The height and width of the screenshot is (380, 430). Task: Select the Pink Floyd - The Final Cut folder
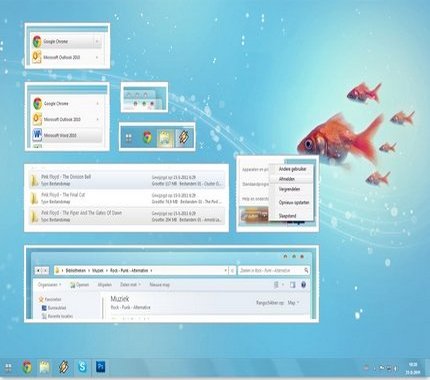(x=127, y=198)
